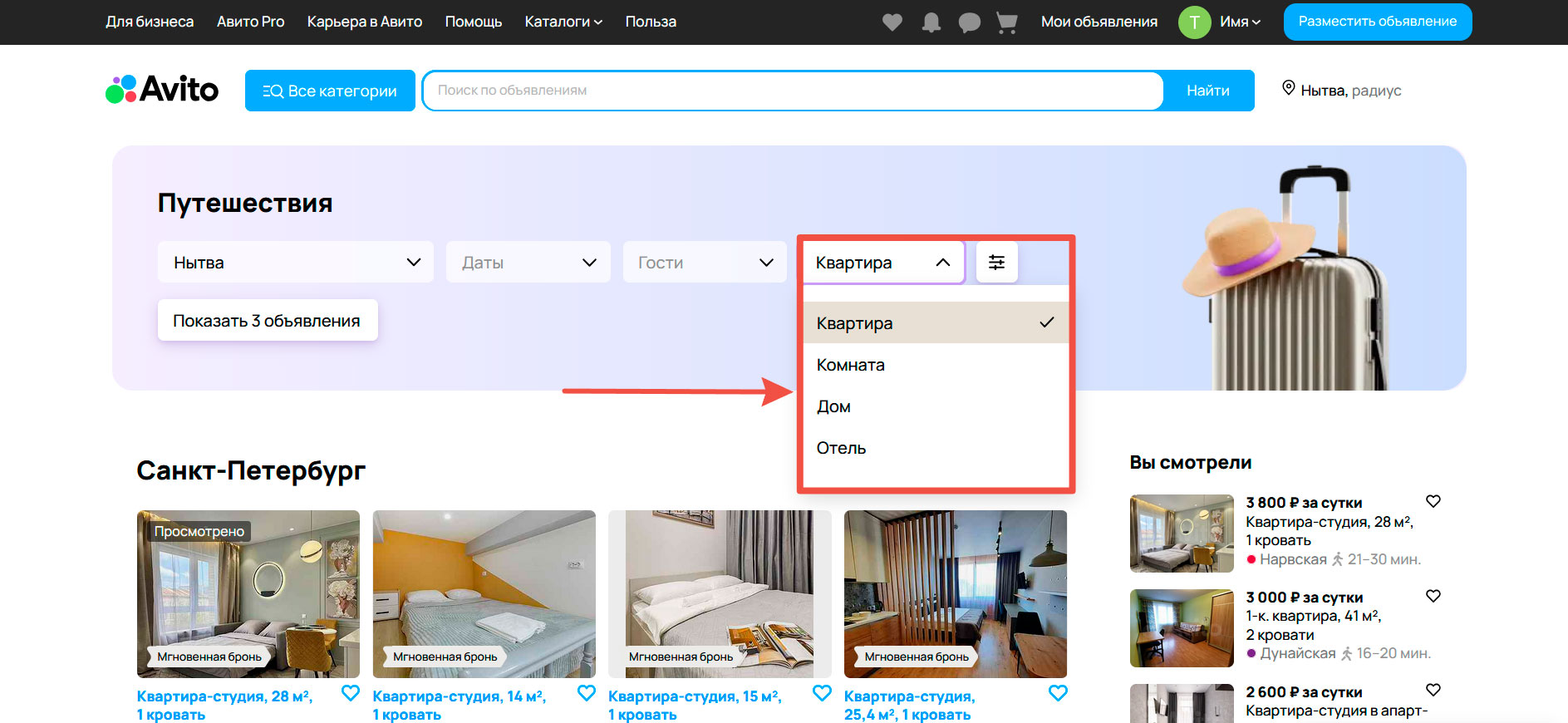Open photo of Квартира-студия, 14 м² listing
1568x723 pixels.
[484, 594]
